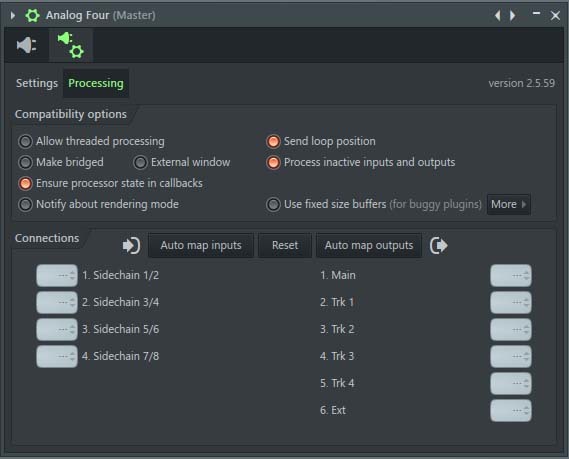Show the plugin editor via gray plug icon

[x=26, y=45]
